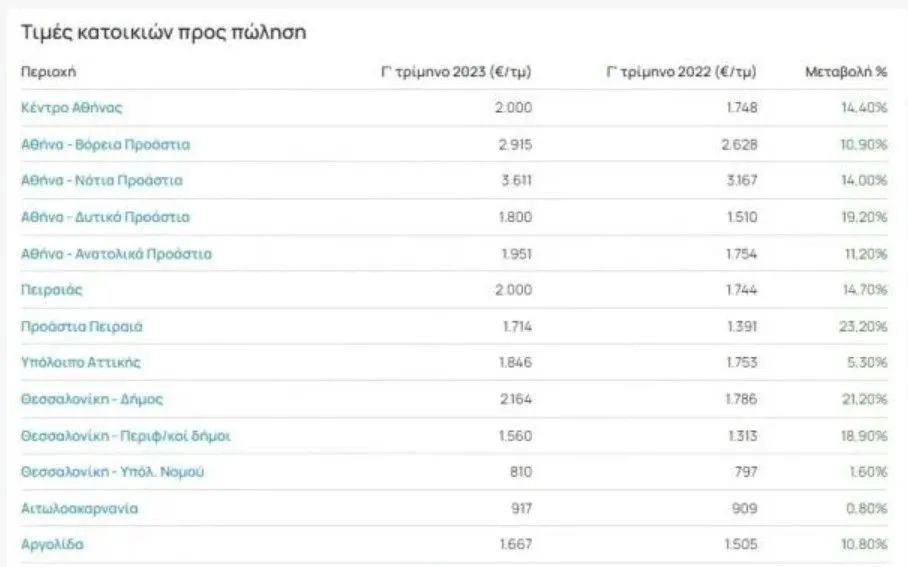The image size is (908, 567).
Task: Click the Θεσσαλονίκη - Δήμος link
Action: point(92,399)
